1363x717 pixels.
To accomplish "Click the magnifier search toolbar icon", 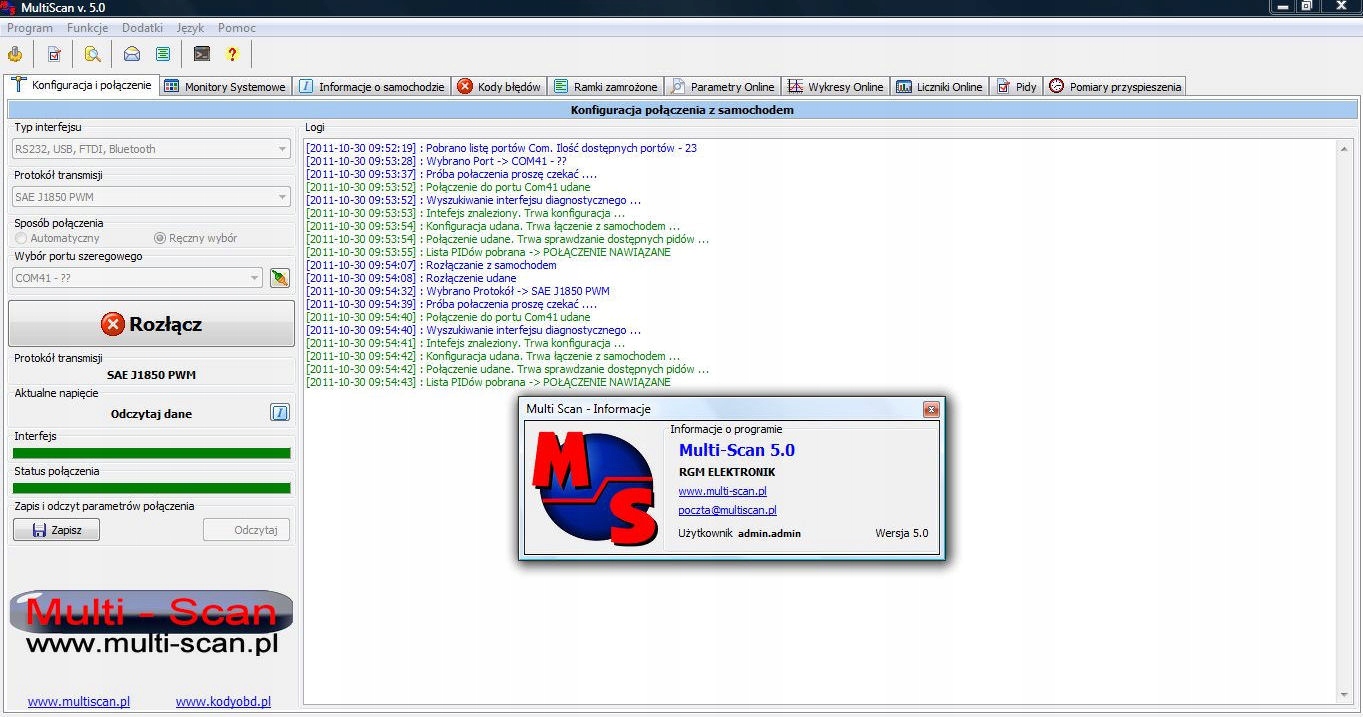I will [93, 54].
